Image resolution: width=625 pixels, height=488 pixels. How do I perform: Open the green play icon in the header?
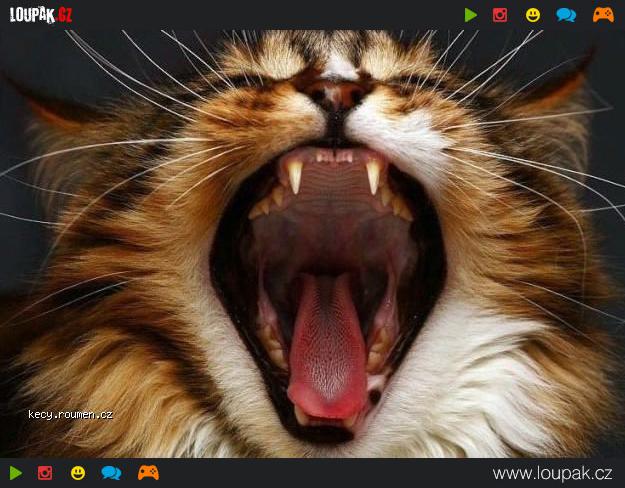(x=471, y=15)
